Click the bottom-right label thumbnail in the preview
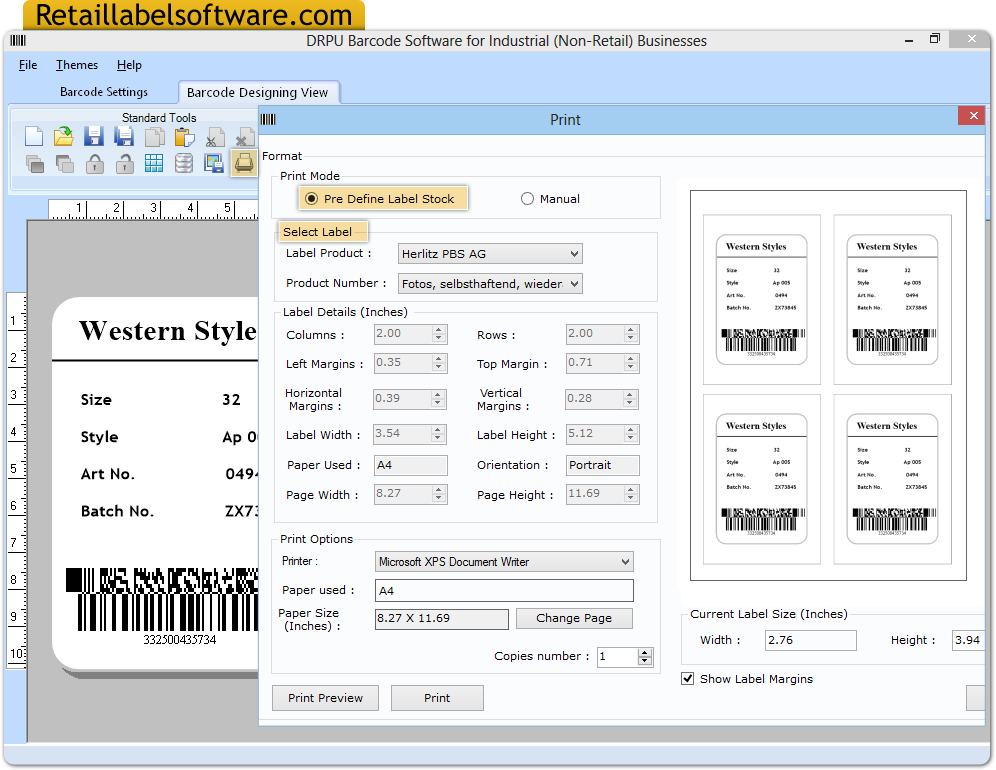 point(892,479)
